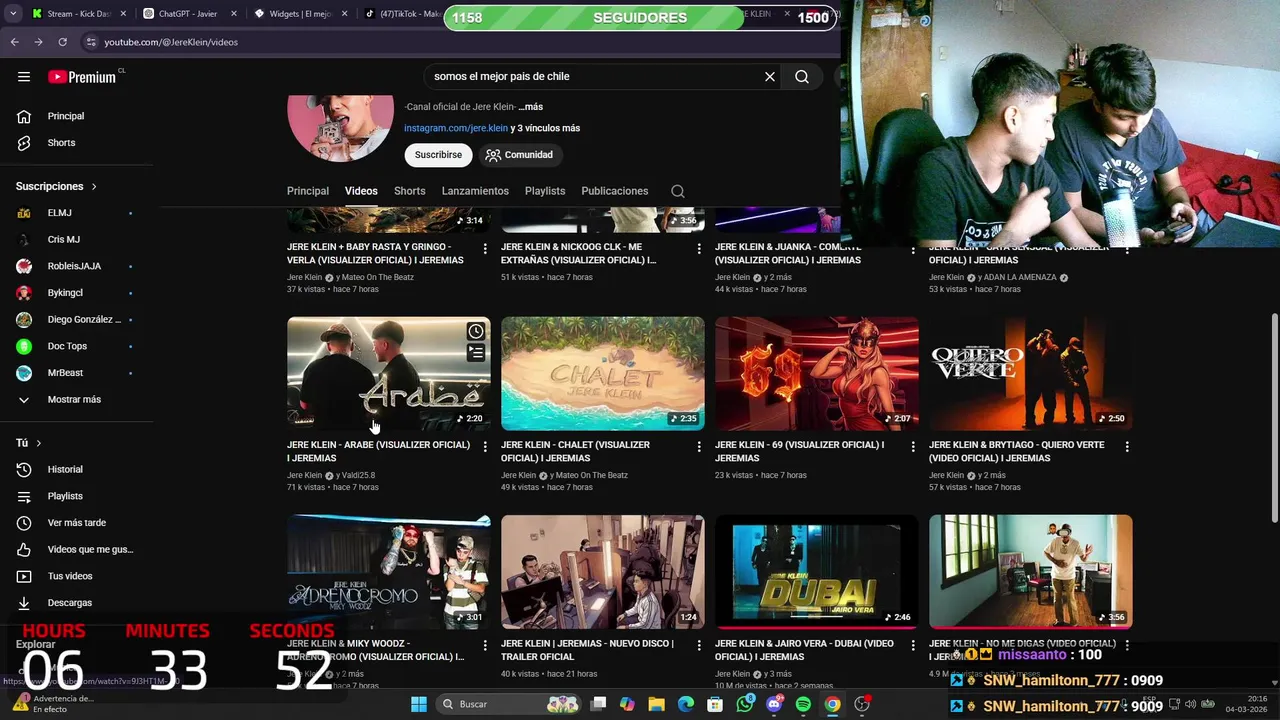Open the instagram.com/jere.klein link
The height and width of the screenshot is (720, 1280).
coord(456,128)
